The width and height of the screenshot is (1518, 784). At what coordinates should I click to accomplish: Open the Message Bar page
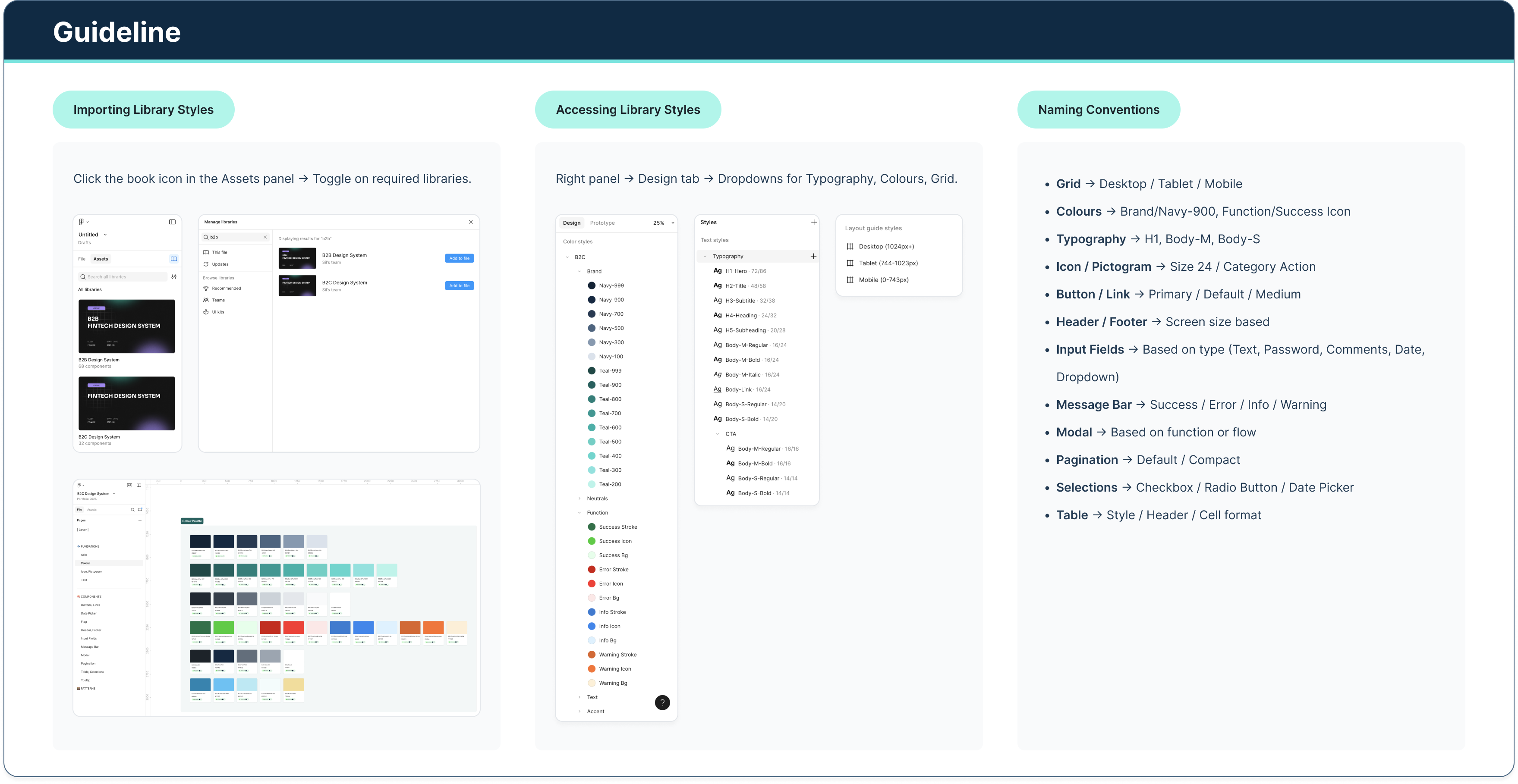90,647
